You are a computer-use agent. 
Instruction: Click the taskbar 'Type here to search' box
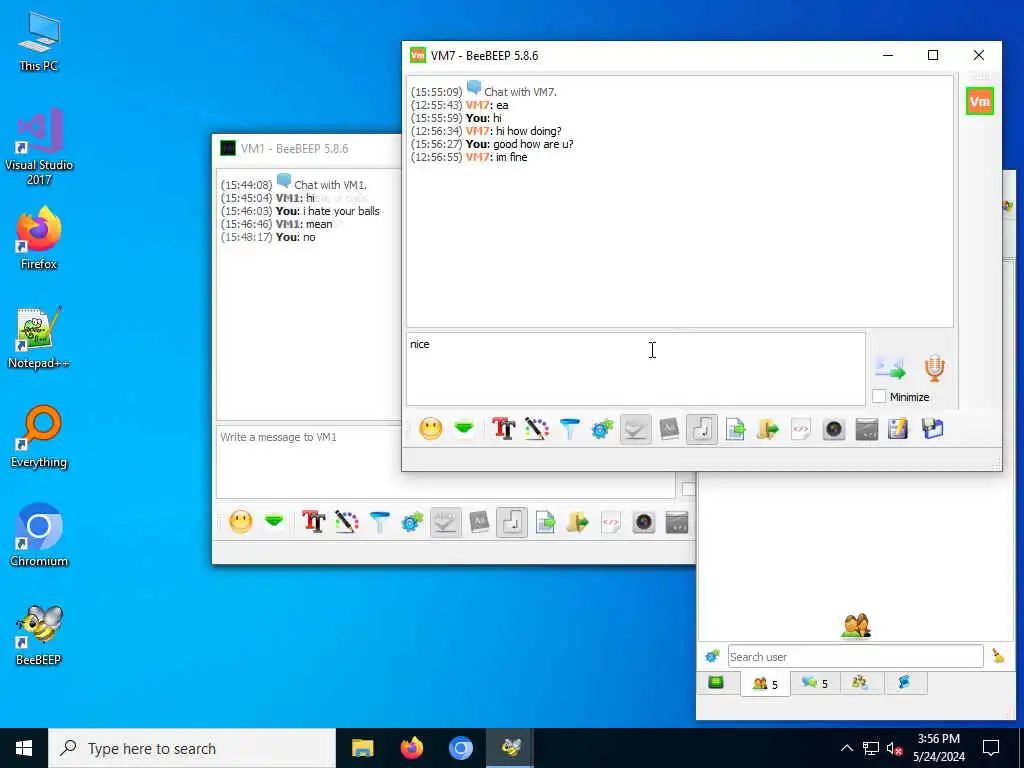[192, 748]
